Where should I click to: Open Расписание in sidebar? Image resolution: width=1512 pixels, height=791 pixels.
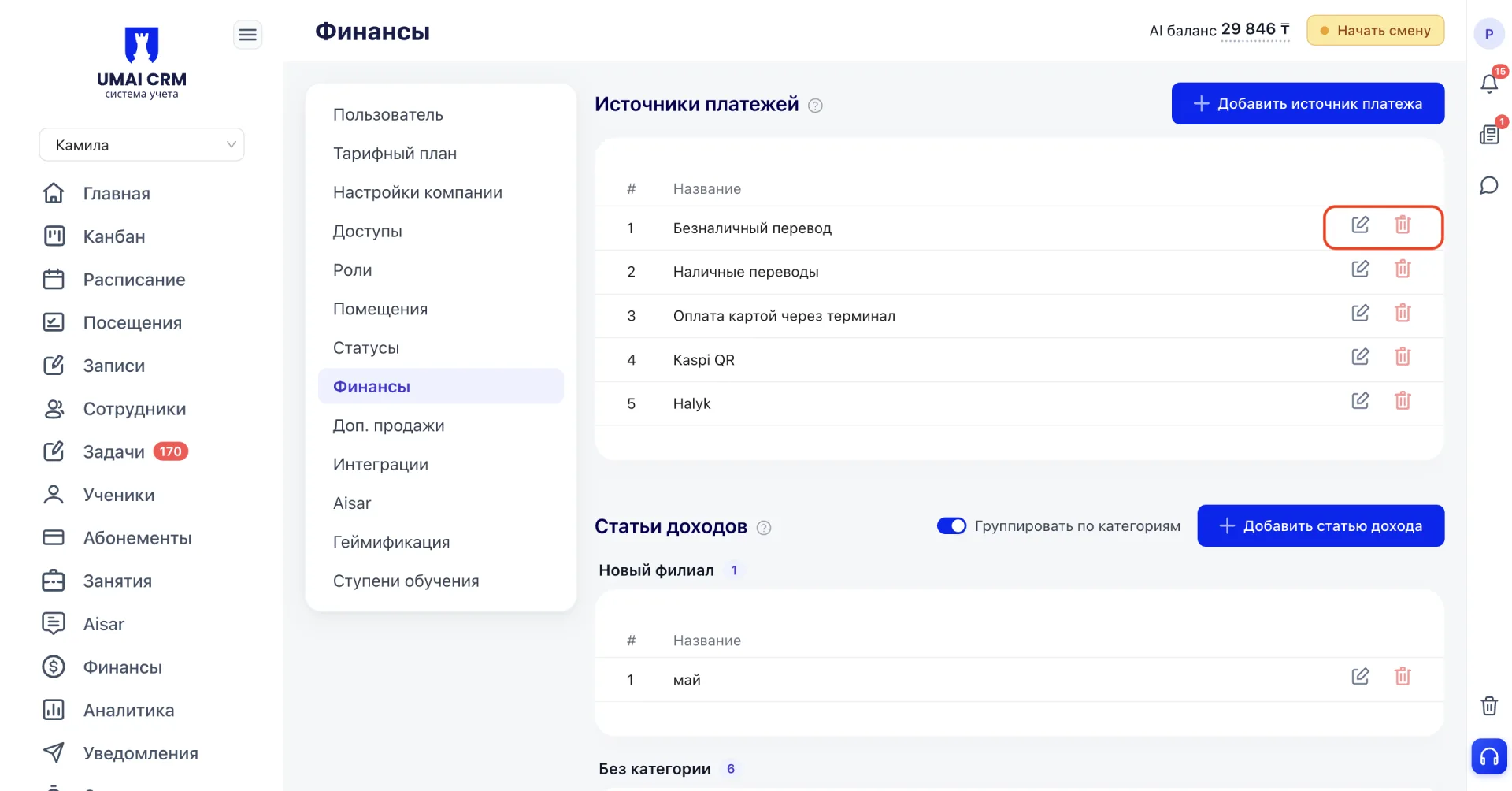(134, 280)
